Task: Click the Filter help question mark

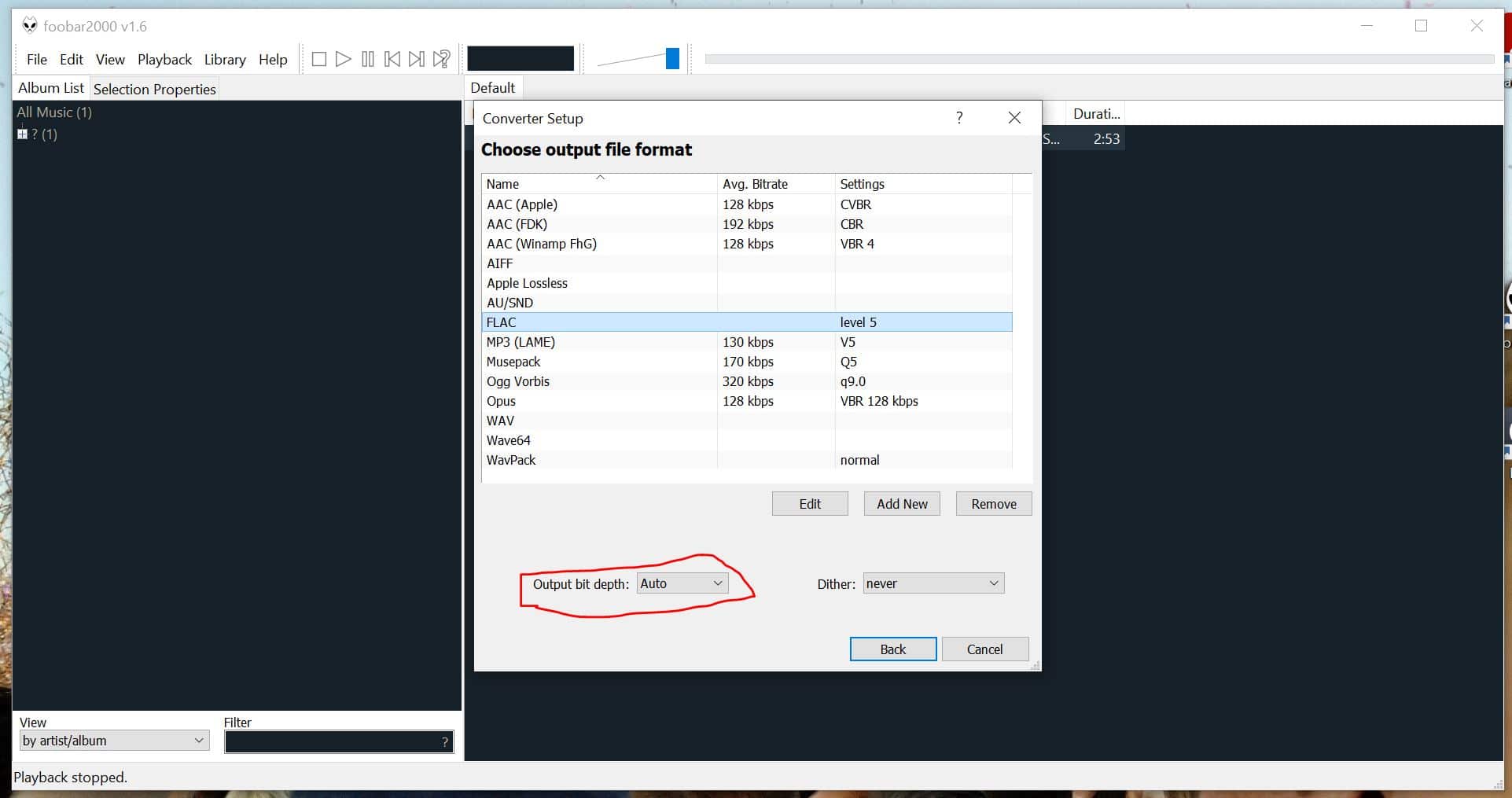Action: click(x=445, y=741)
